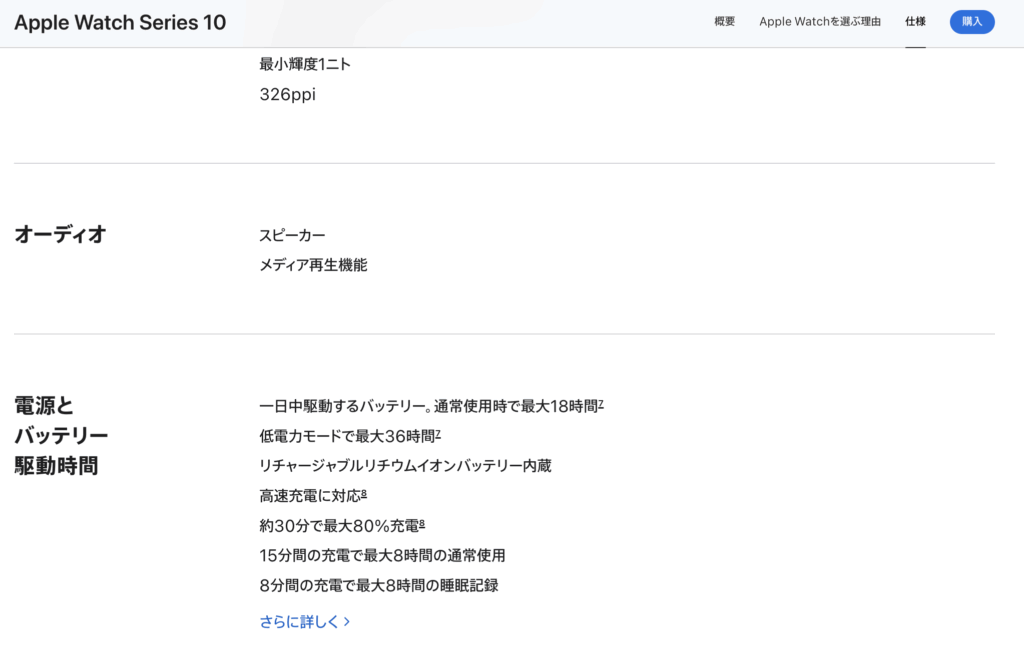The height and width of the screenshot is (652, 1024).
Task: Open footnote 8 after 最大80%充電
Action: [x=422, y=523]
